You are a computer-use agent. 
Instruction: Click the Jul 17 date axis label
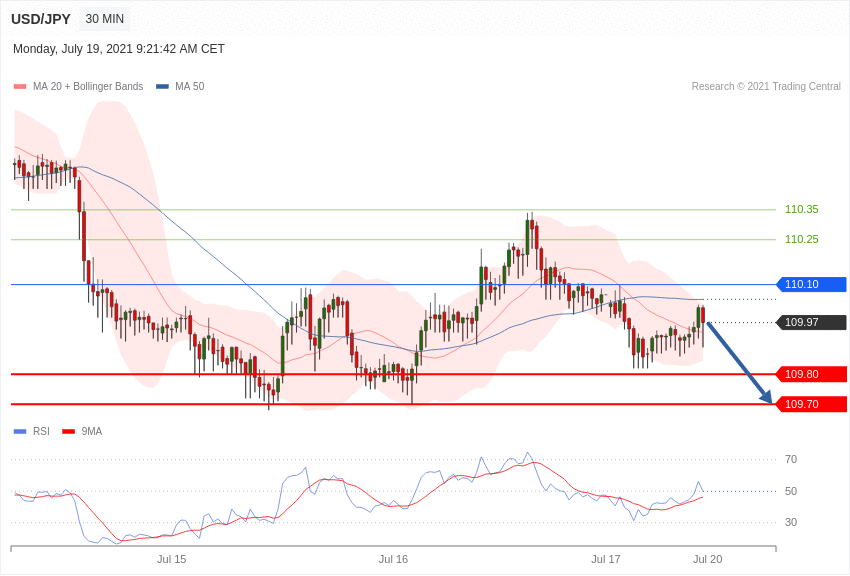[606, 559]
